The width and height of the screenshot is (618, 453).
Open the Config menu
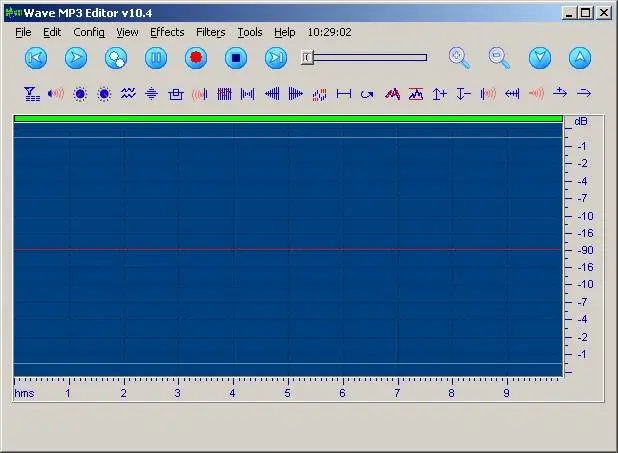(89, 32)
